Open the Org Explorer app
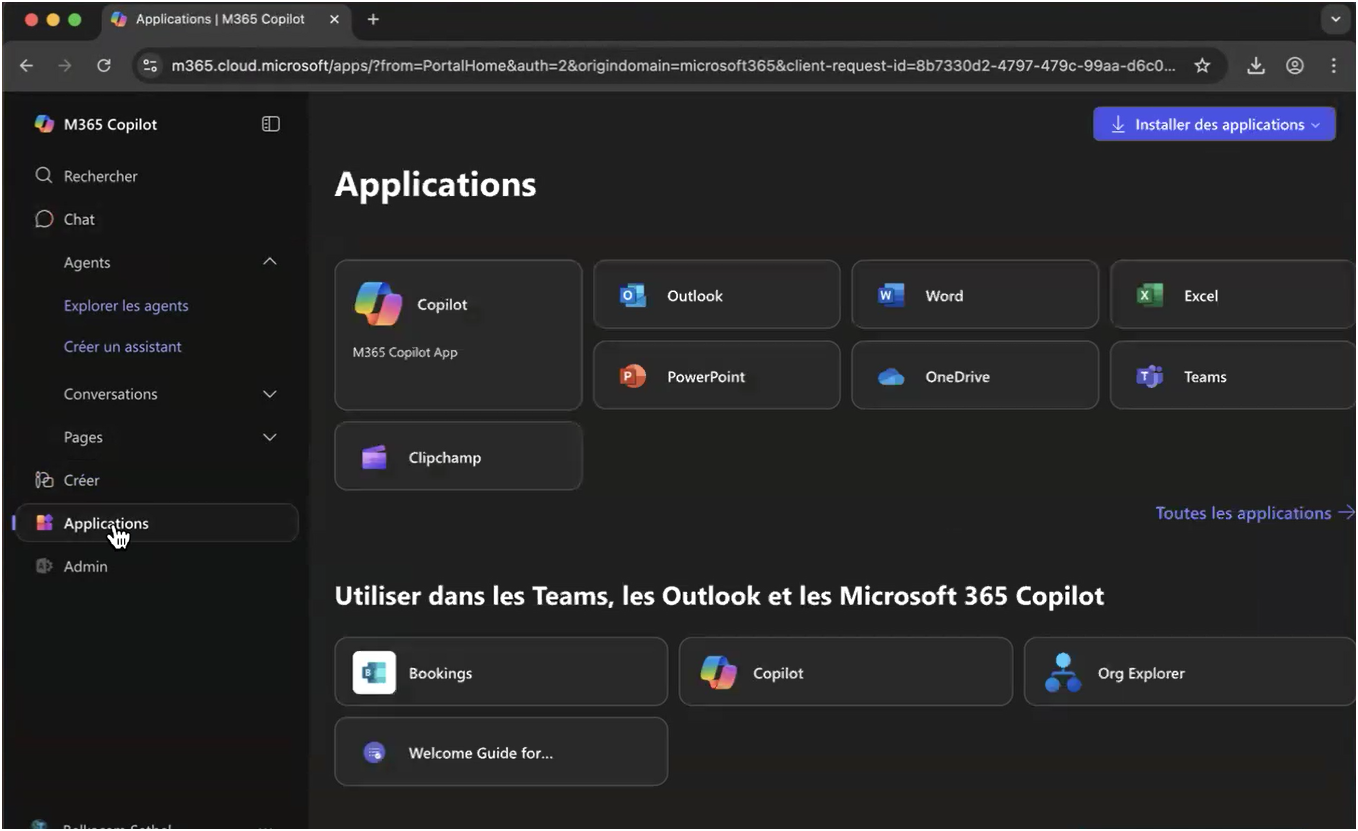This screenshot has width=1358, height=831. pyautogui.click(x=1189, y=673)
